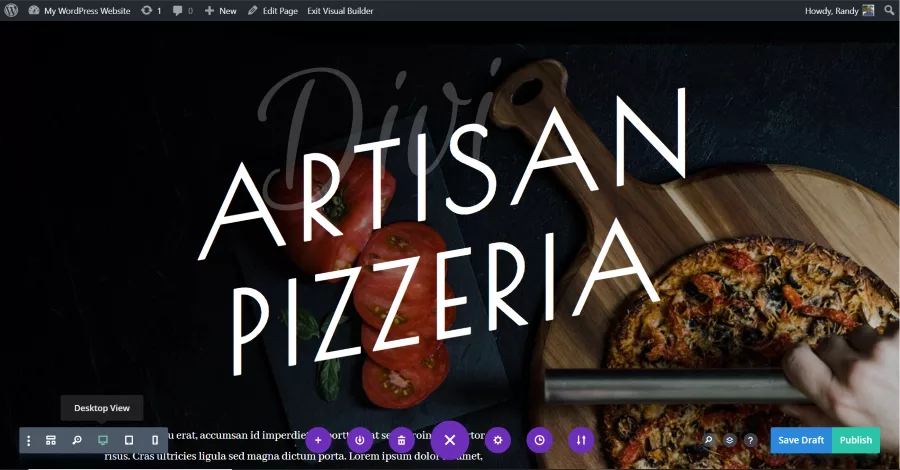Open the builder Help question icon
The image size is (900, 470).
click(x=750, y=440)
